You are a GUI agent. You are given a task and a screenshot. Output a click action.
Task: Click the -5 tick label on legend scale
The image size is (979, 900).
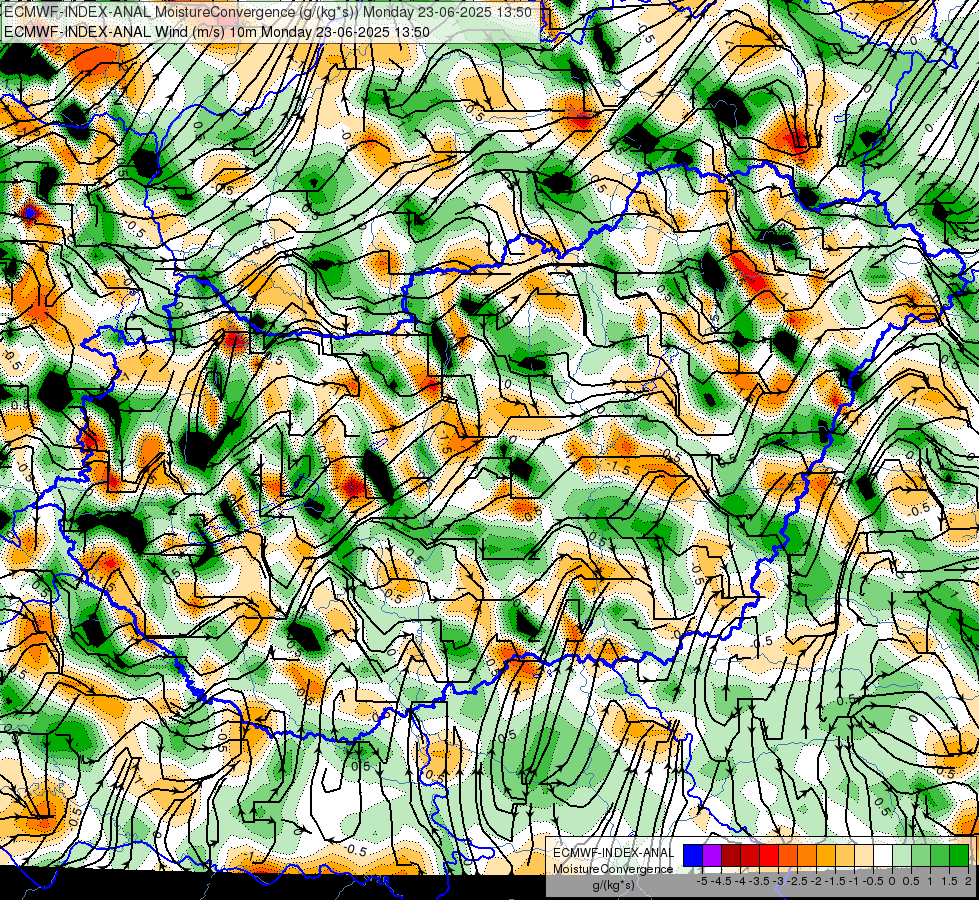tap(702, 881)
